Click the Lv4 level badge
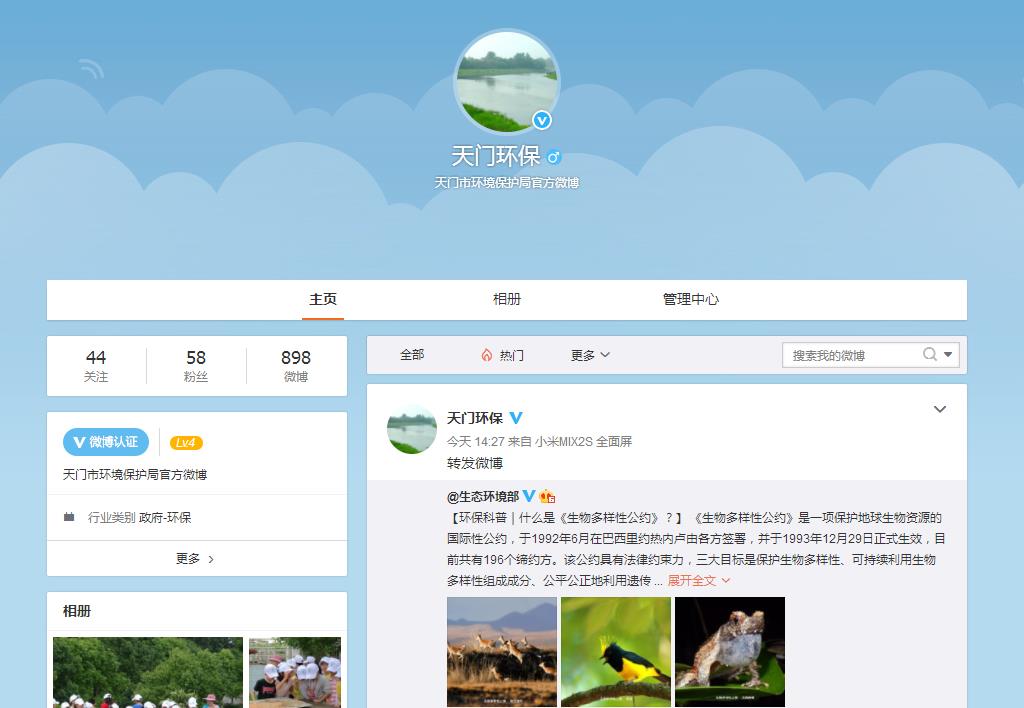Image resolution: width=1024 pixels, height=708 pixels. [x=186, y=443]
